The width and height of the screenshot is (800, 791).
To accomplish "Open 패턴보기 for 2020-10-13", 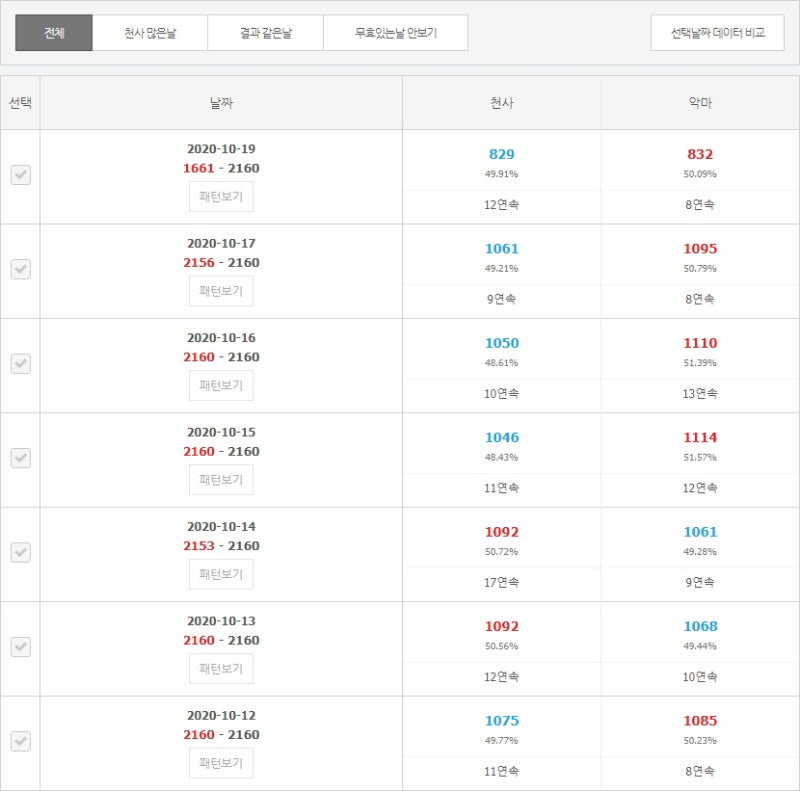I will click(x=221, y=669).
